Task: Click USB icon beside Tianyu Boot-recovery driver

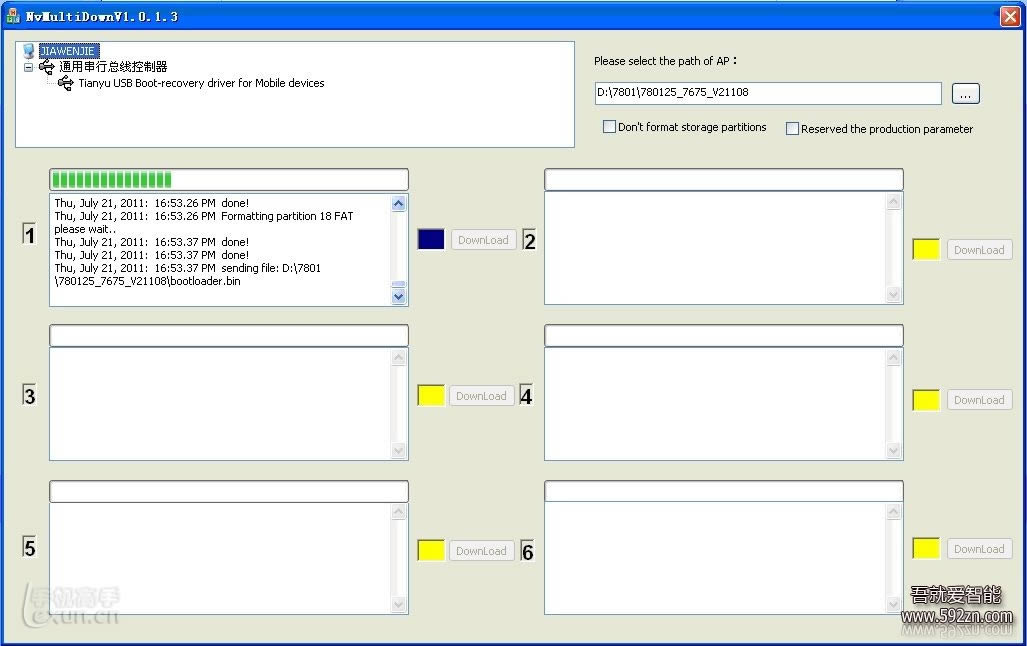Action: click(66, 83)
